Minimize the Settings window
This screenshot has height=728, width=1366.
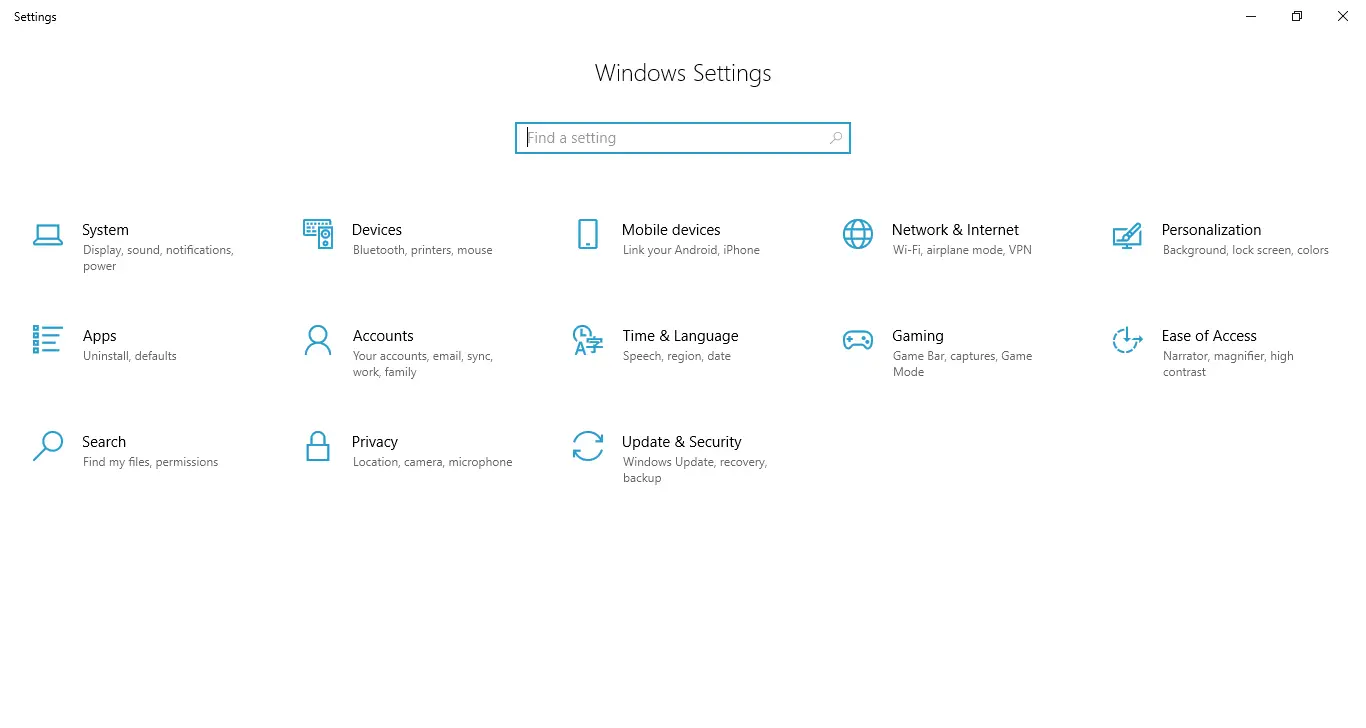(1251, 16)
